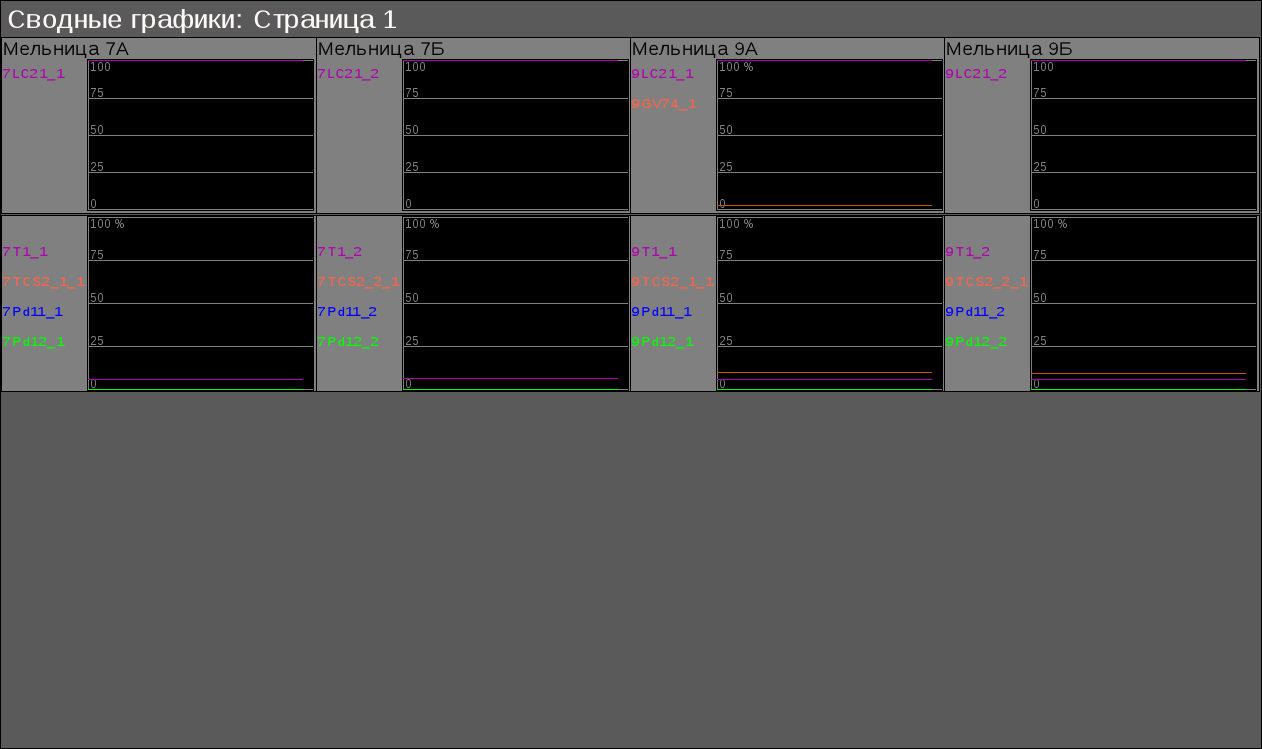Click the Мельница 9Б panel header
This screenshot has height=749, width=1262.
[1009, 48]
